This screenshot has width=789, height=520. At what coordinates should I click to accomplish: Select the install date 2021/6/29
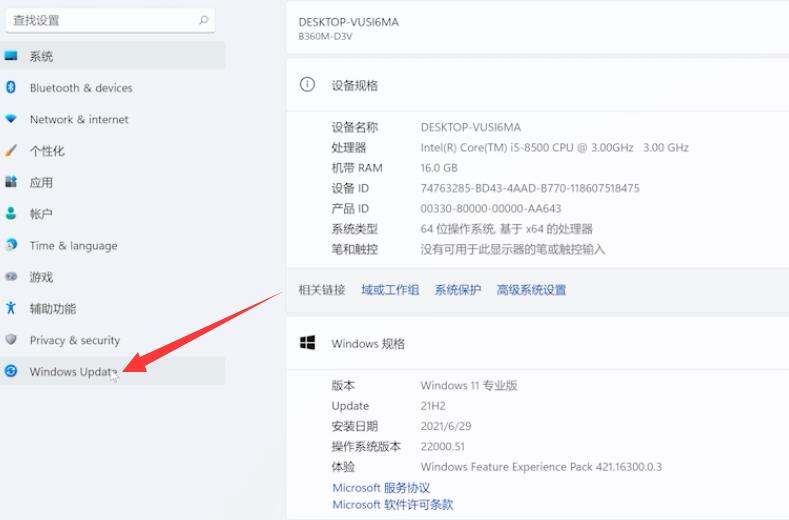(446, 426)
